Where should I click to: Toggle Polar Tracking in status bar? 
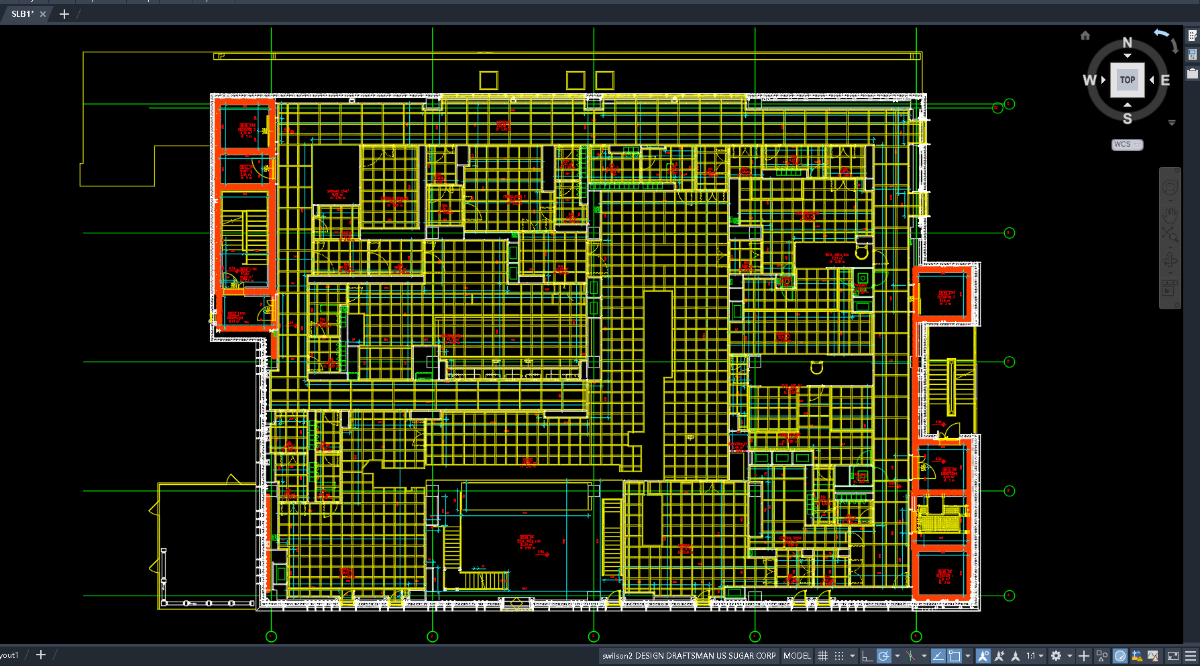click(884, 656)
